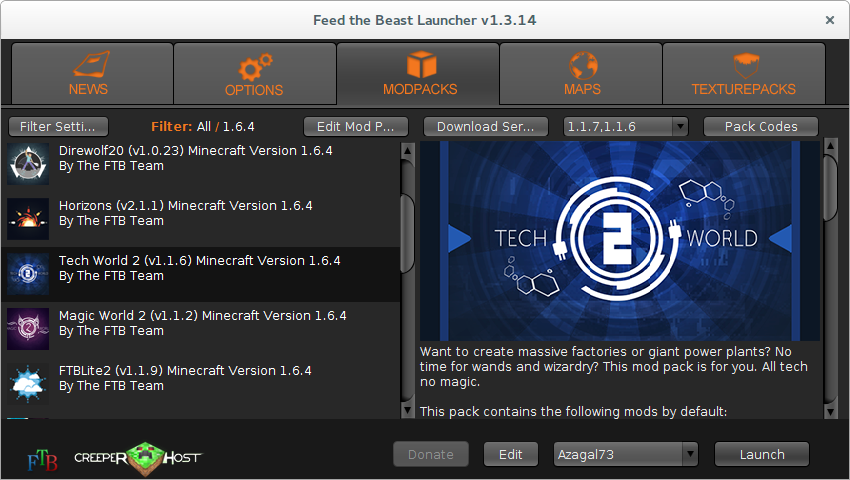Click the Texturepacks block icon
The image size is (850, 480).
pos(746,66)
